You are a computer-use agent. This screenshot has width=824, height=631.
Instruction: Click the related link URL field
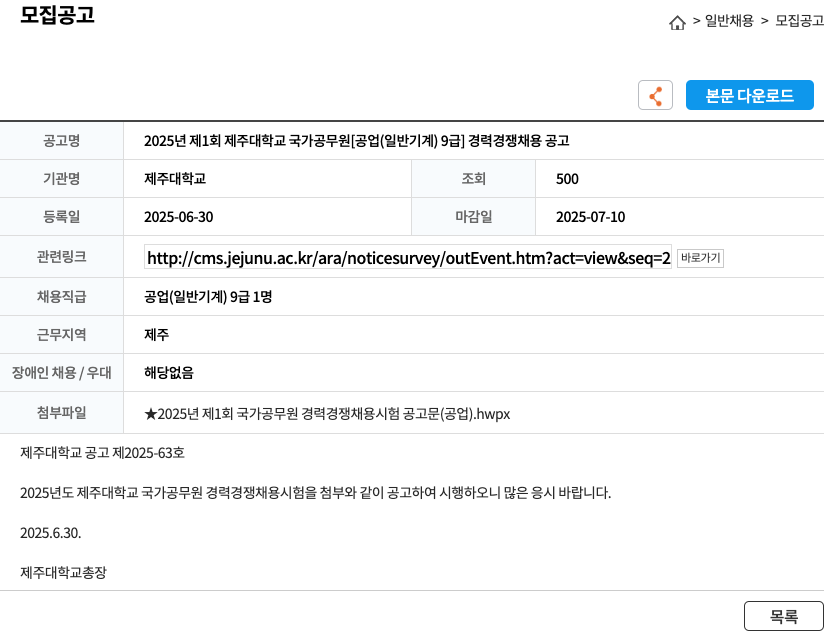point(408,258)
